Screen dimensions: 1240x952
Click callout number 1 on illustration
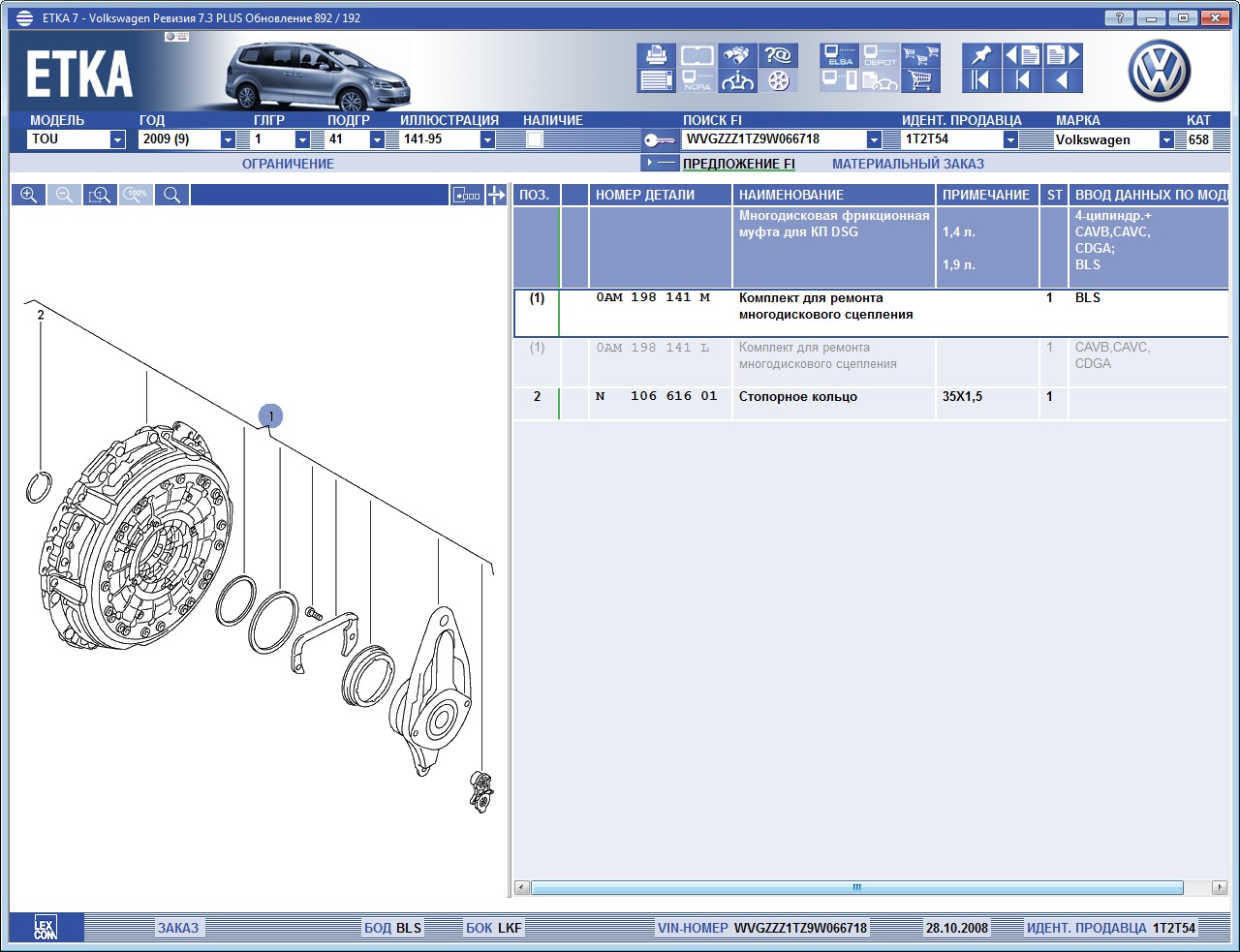270,416
